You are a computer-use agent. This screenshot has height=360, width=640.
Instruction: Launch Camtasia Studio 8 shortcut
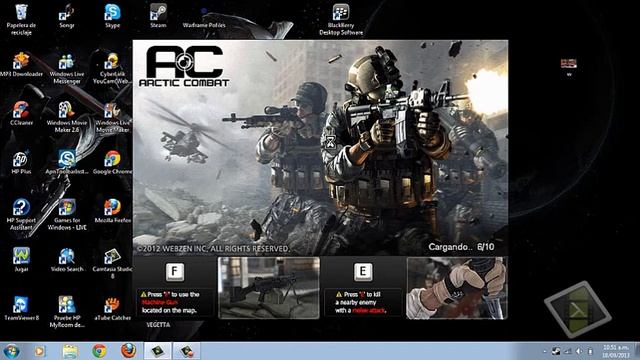[x=112, y=263]
